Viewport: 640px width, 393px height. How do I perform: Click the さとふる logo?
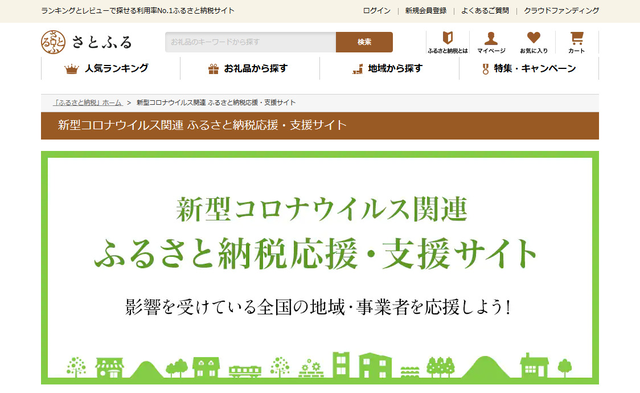(x=87, y=42)
